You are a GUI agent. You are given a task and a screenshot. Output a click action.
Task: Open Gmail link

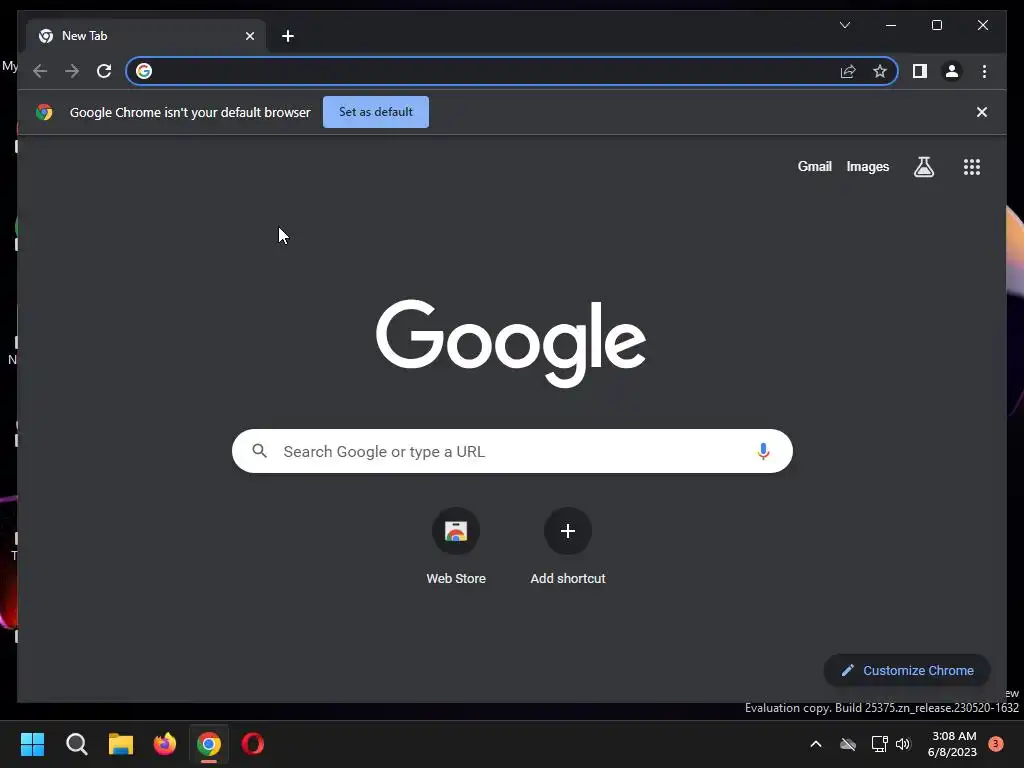[x=814, y=167]
